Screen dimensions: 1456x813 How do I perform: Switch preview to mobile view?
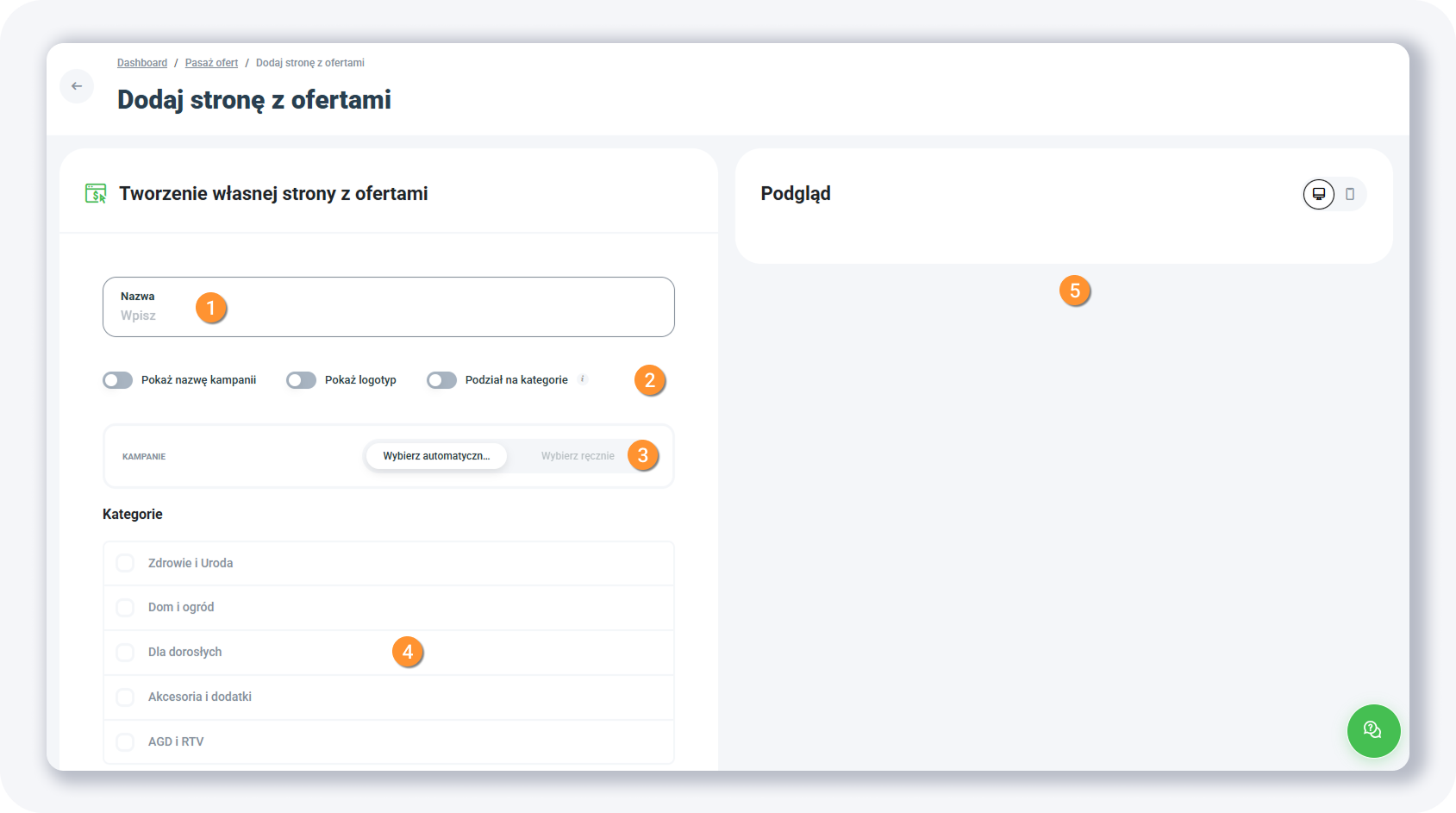pos(1350,194)
